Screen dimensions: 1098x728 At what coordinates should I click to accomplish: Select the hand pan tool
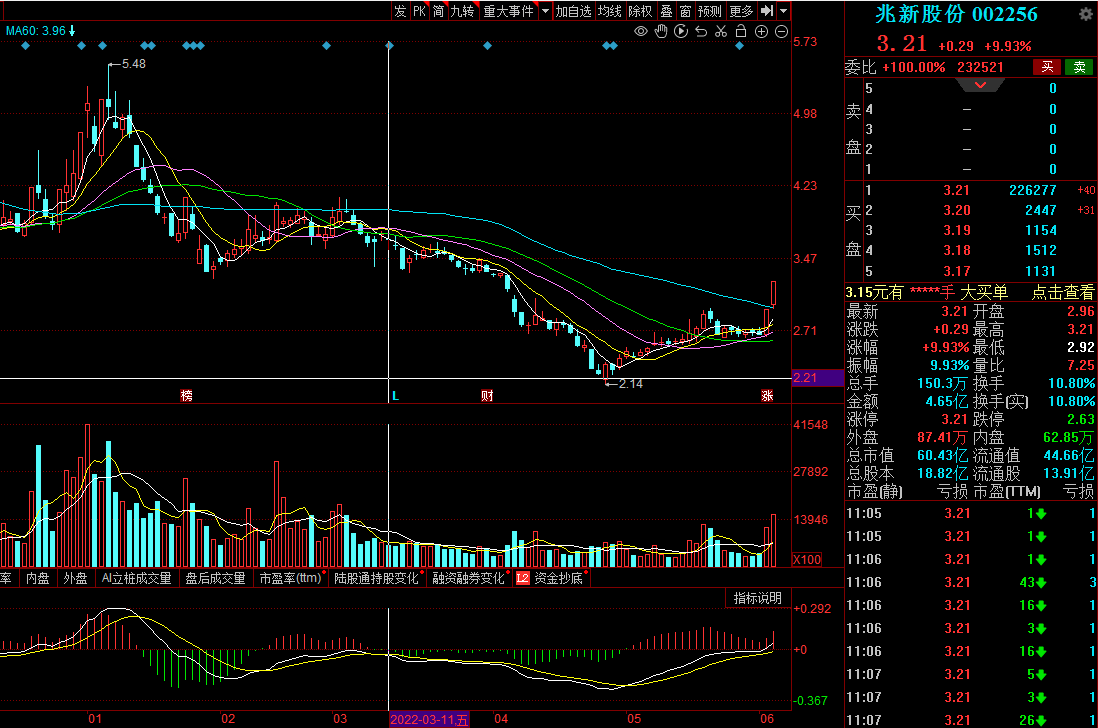(661, 32)
